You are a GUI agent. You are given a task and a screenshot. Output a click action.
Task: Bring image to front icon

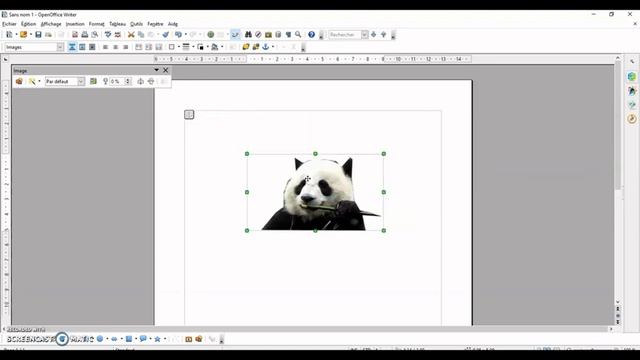[246, 47]
